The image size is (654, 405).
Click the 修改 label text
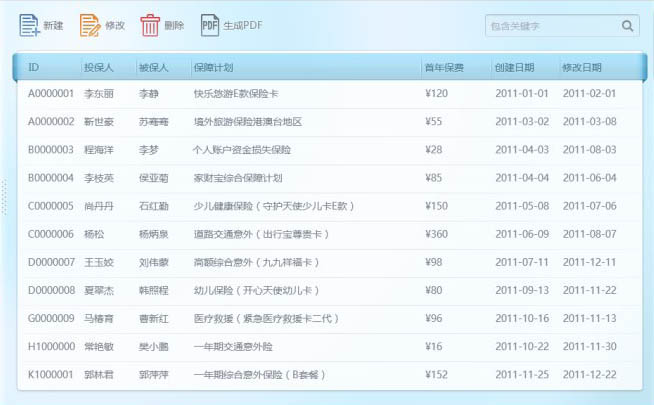coord(115,26)
